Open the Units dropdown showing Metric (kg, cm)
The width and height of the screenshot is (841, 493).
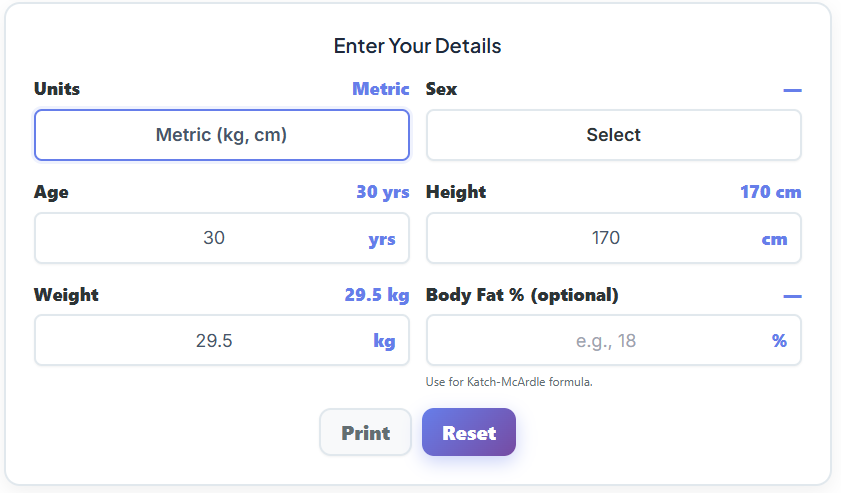[x=221, y=135]
